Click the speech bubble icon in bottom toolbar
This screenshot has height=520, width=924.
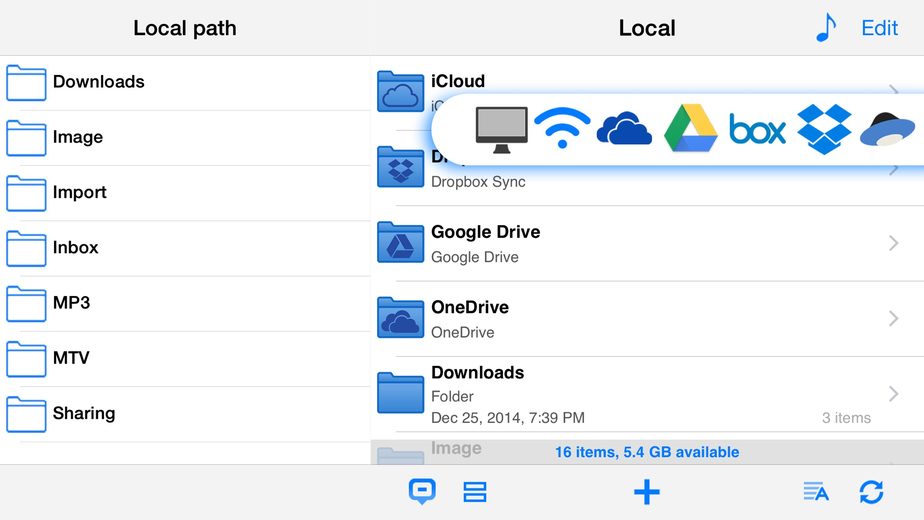pos(423,492)
